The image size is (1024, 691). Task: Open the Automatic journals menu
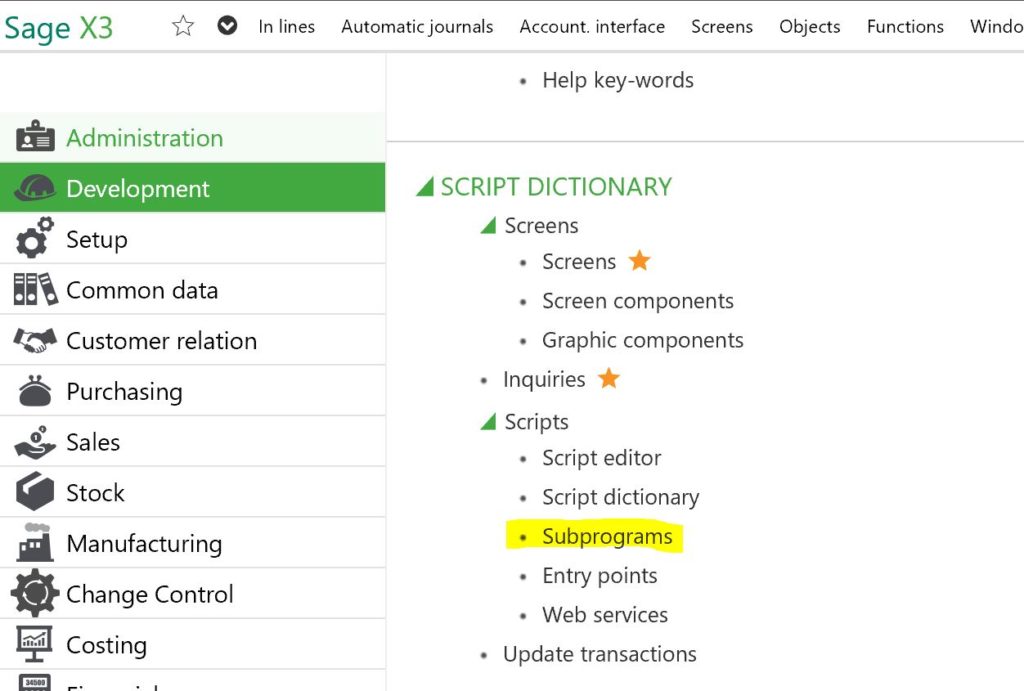point(417,27)
